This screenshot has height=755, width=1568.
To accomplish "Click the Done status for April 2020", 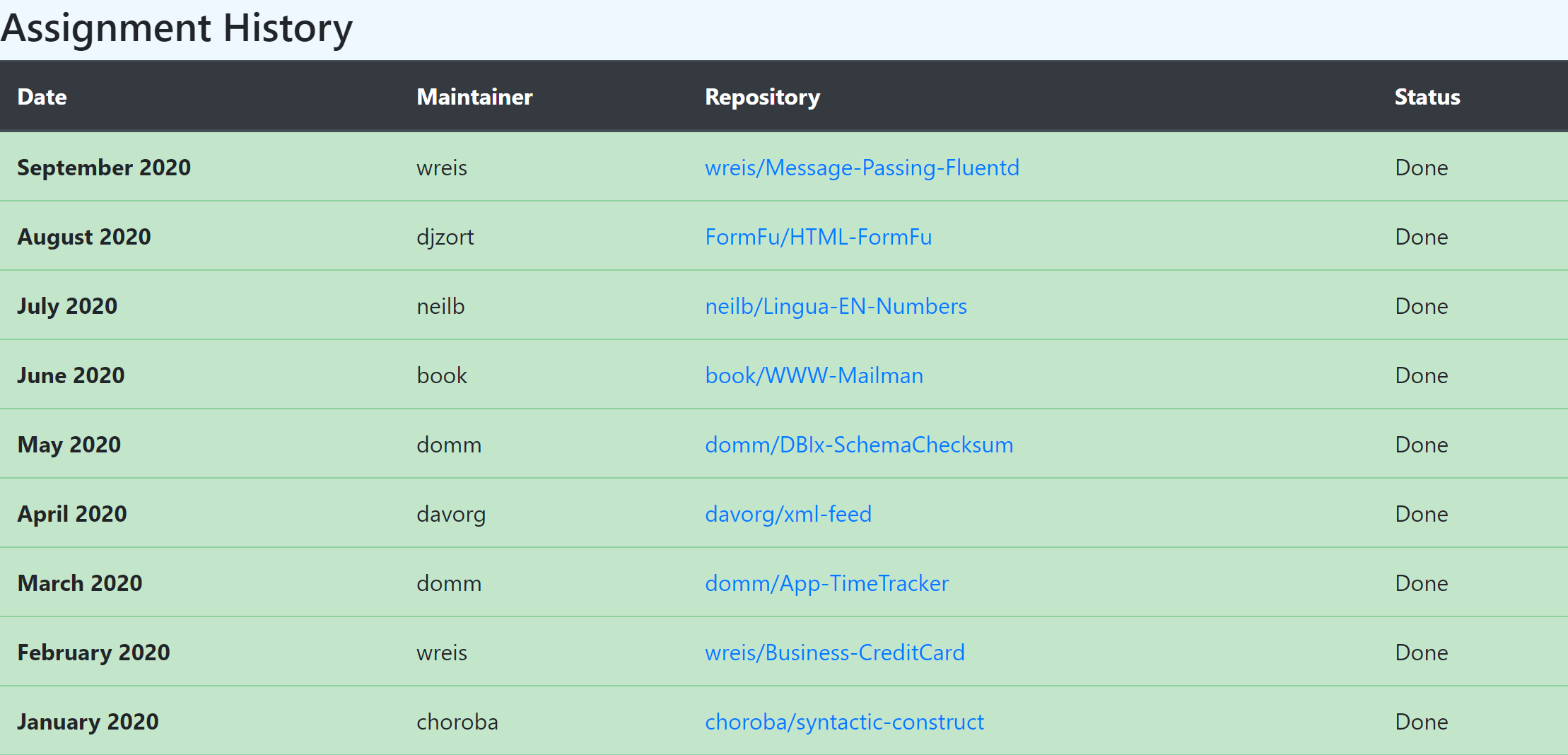I will 1422,514.
